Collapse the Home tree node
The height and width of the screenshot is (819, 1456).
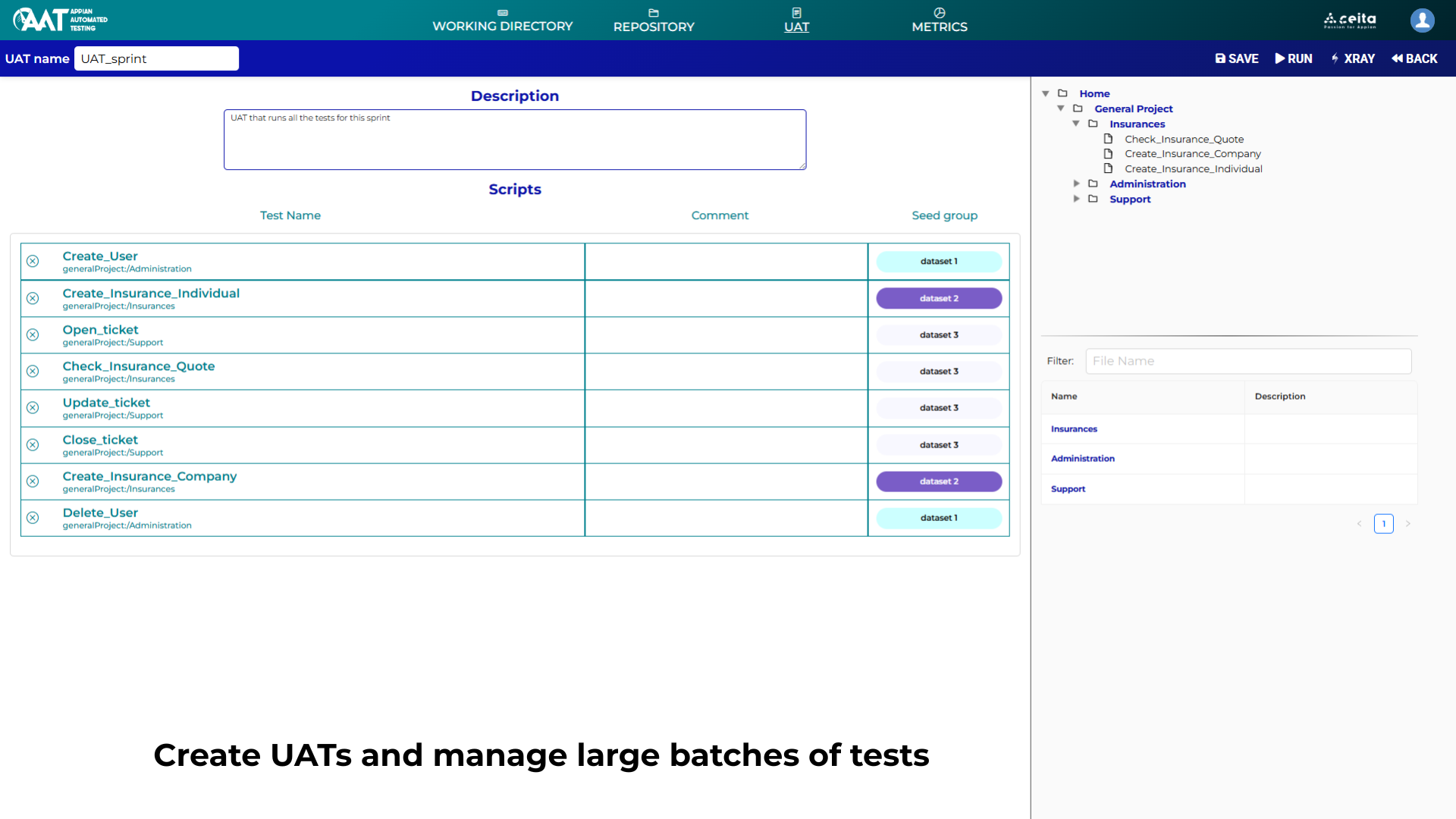[x=1046, y=93]
